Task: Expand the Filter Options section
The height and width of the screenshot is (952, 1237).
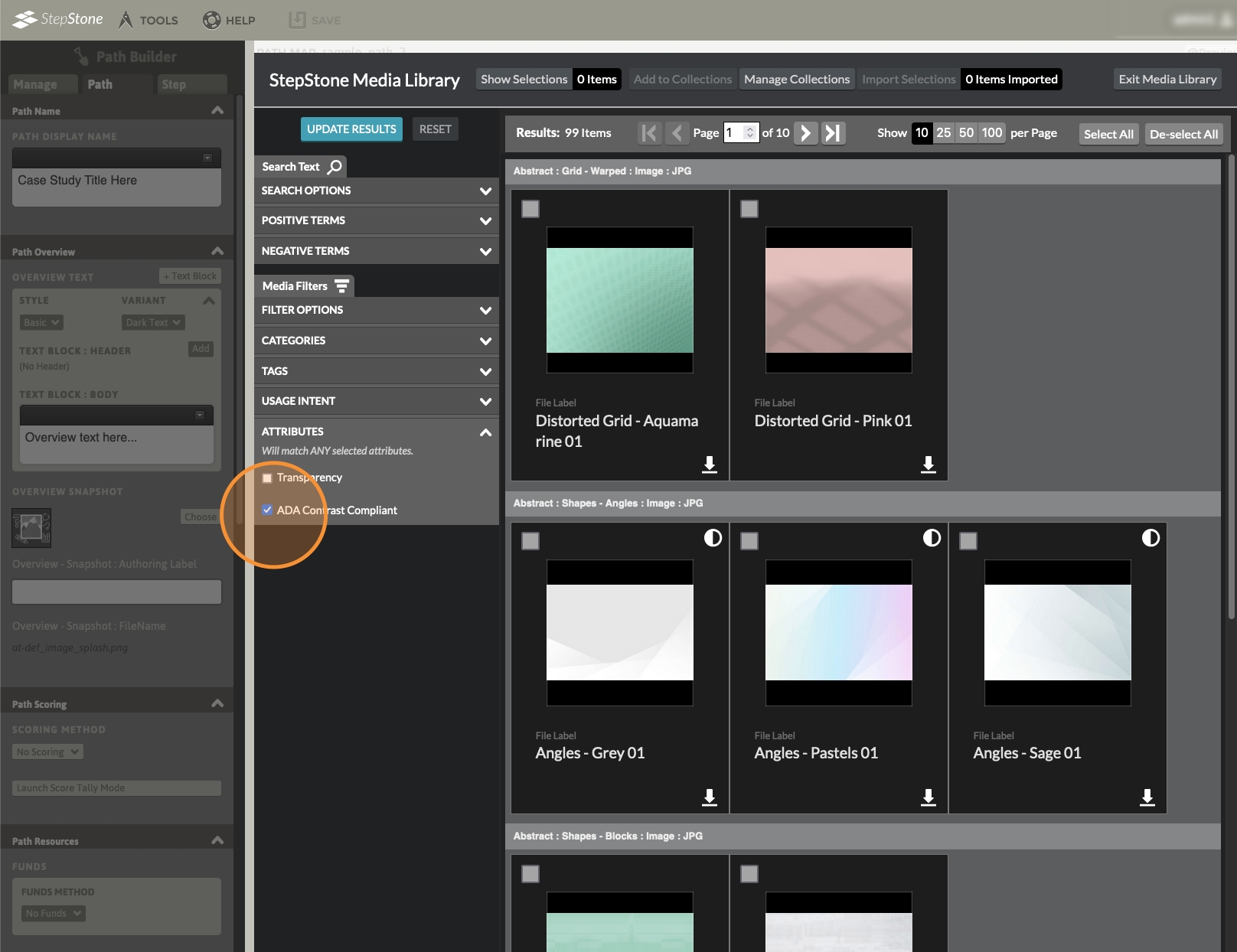Action: click(377, 310)
